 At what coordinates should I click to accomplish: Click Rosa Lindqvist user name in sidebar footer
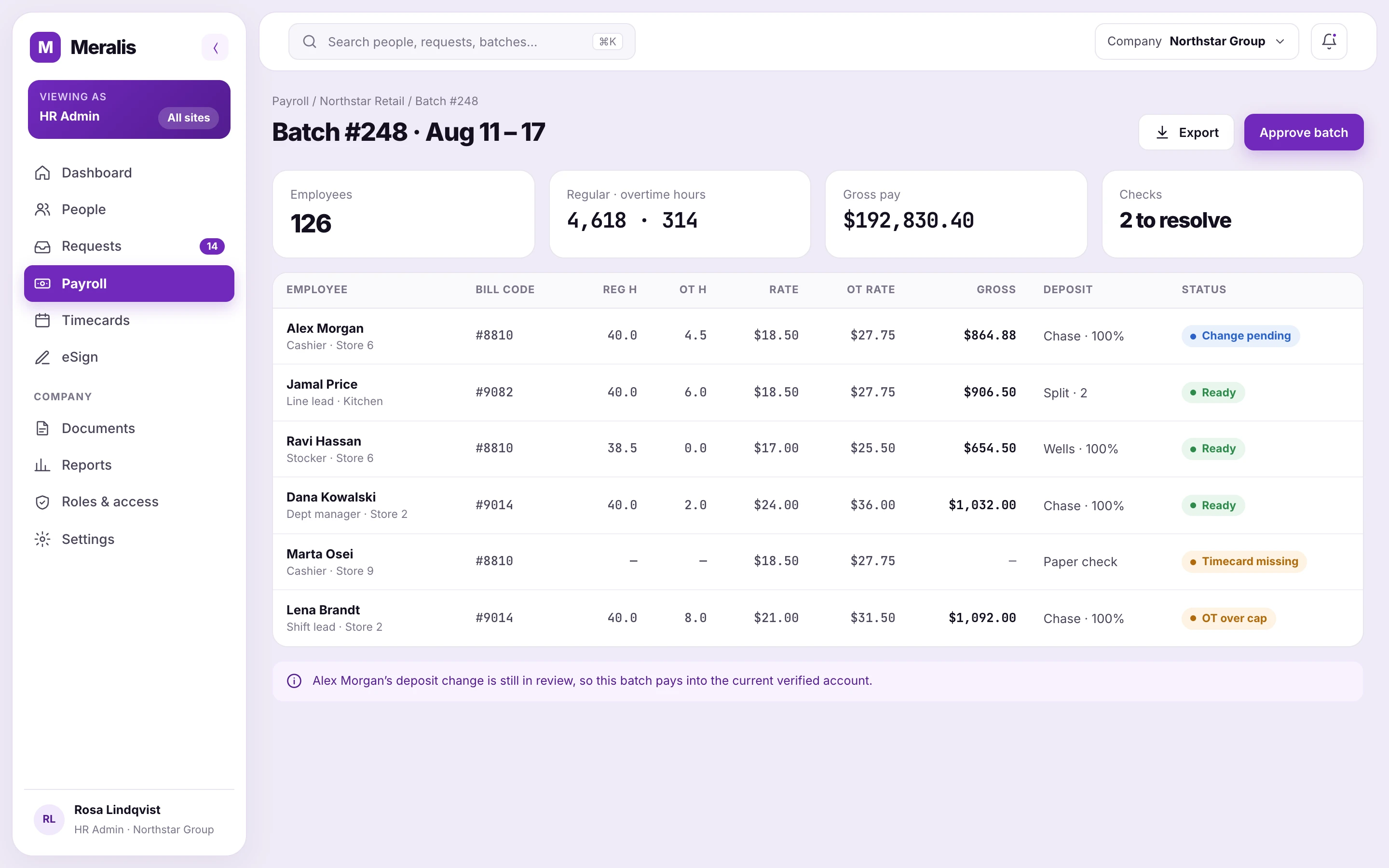(117, 810)
